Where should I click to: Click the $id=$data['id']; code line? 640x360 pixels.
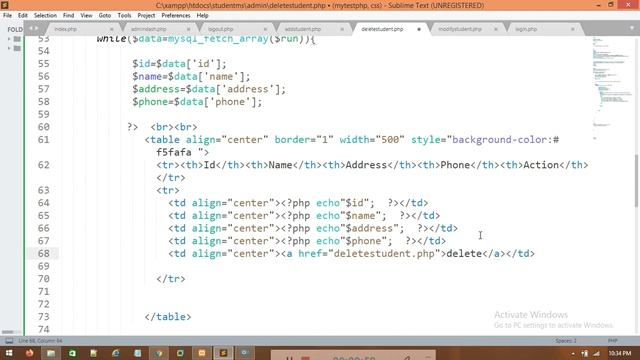pyautogui.click(x=179, y=64)
